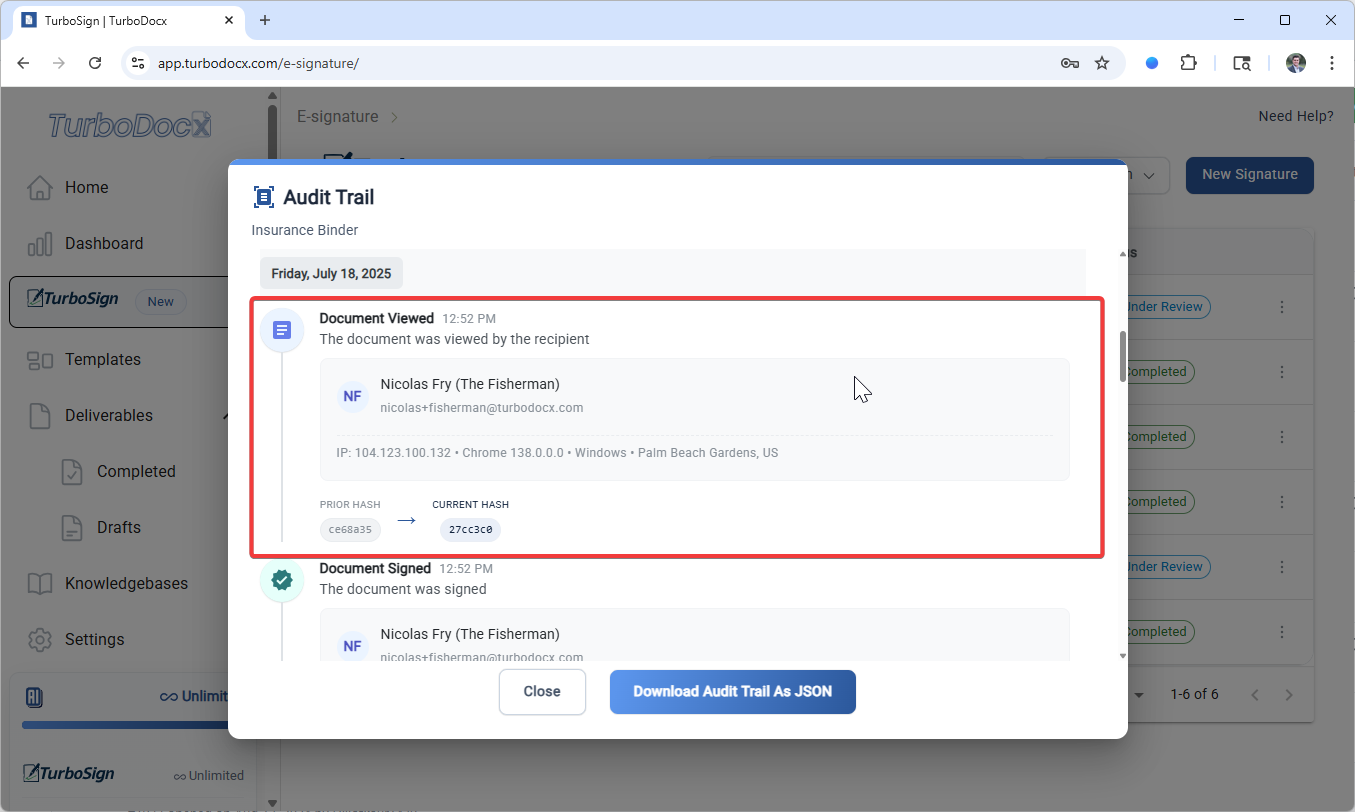The image size is (1355, 812).
Task: Open the browser Extensions puzzle icon
Action: click(1188, 63)
